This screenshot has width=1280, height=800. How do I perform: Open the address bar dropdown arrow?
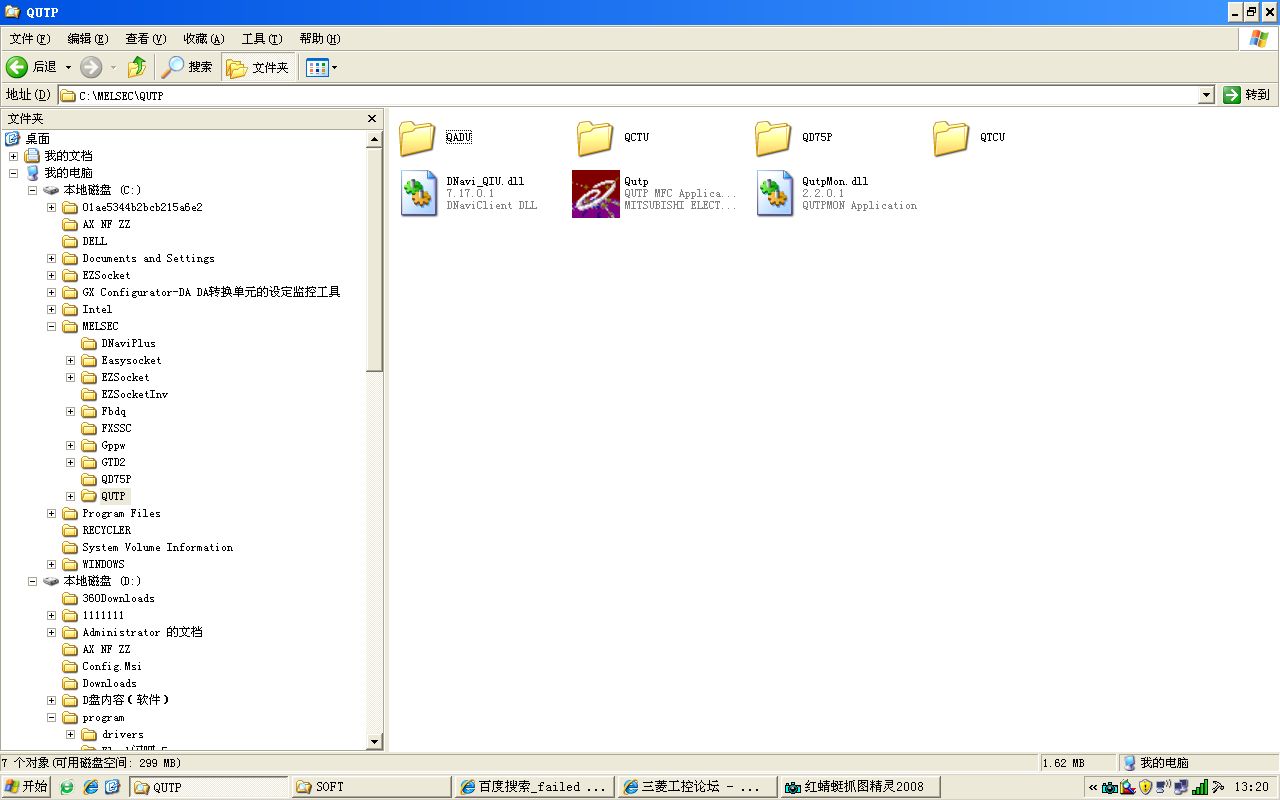(1206, 95)
